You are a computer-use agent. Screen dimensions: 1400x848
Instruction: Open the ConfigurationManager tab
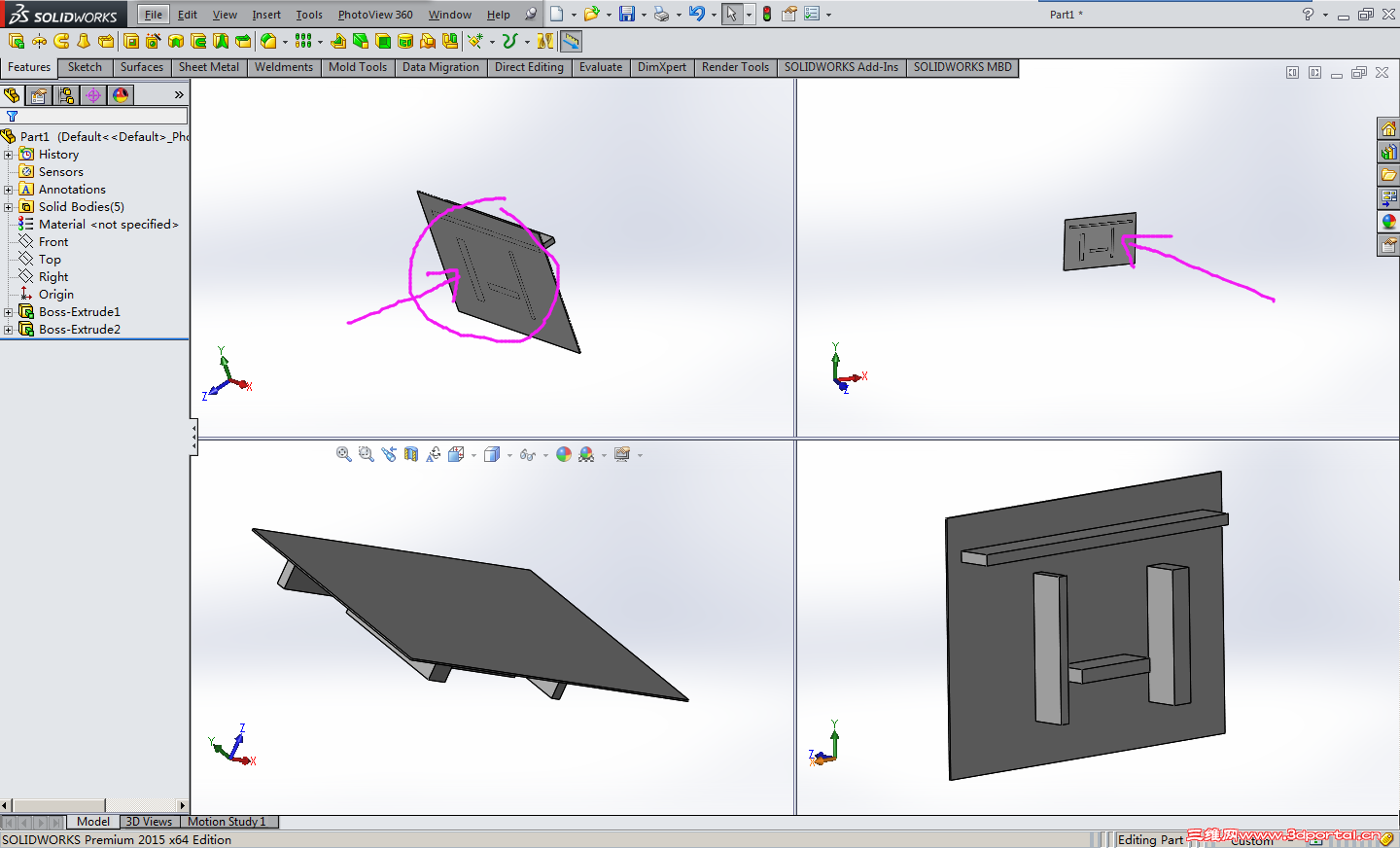(66, 94)
